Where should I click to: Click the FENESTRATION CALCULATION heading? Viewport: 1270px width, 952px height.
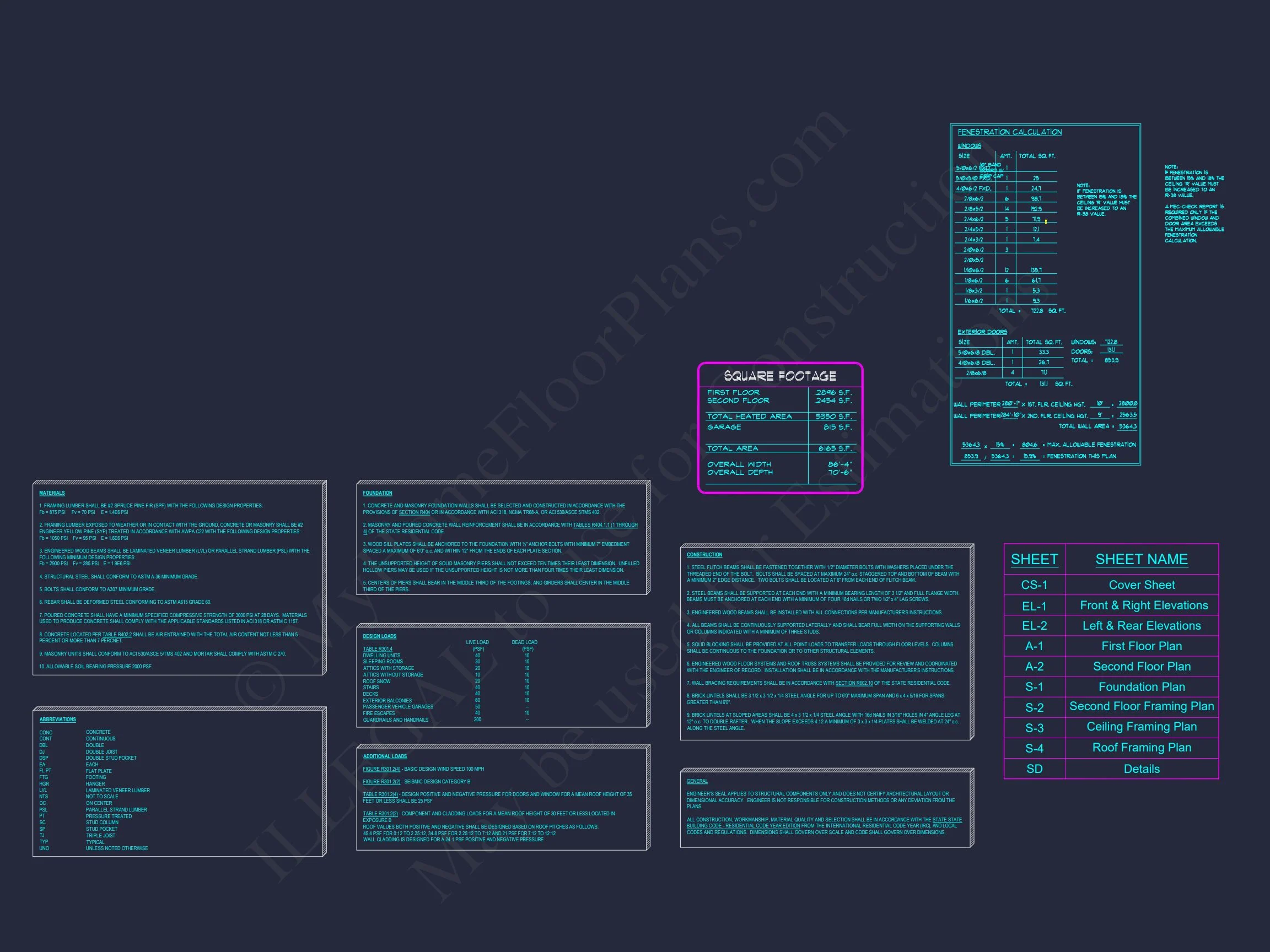(x=1009, y=132)
